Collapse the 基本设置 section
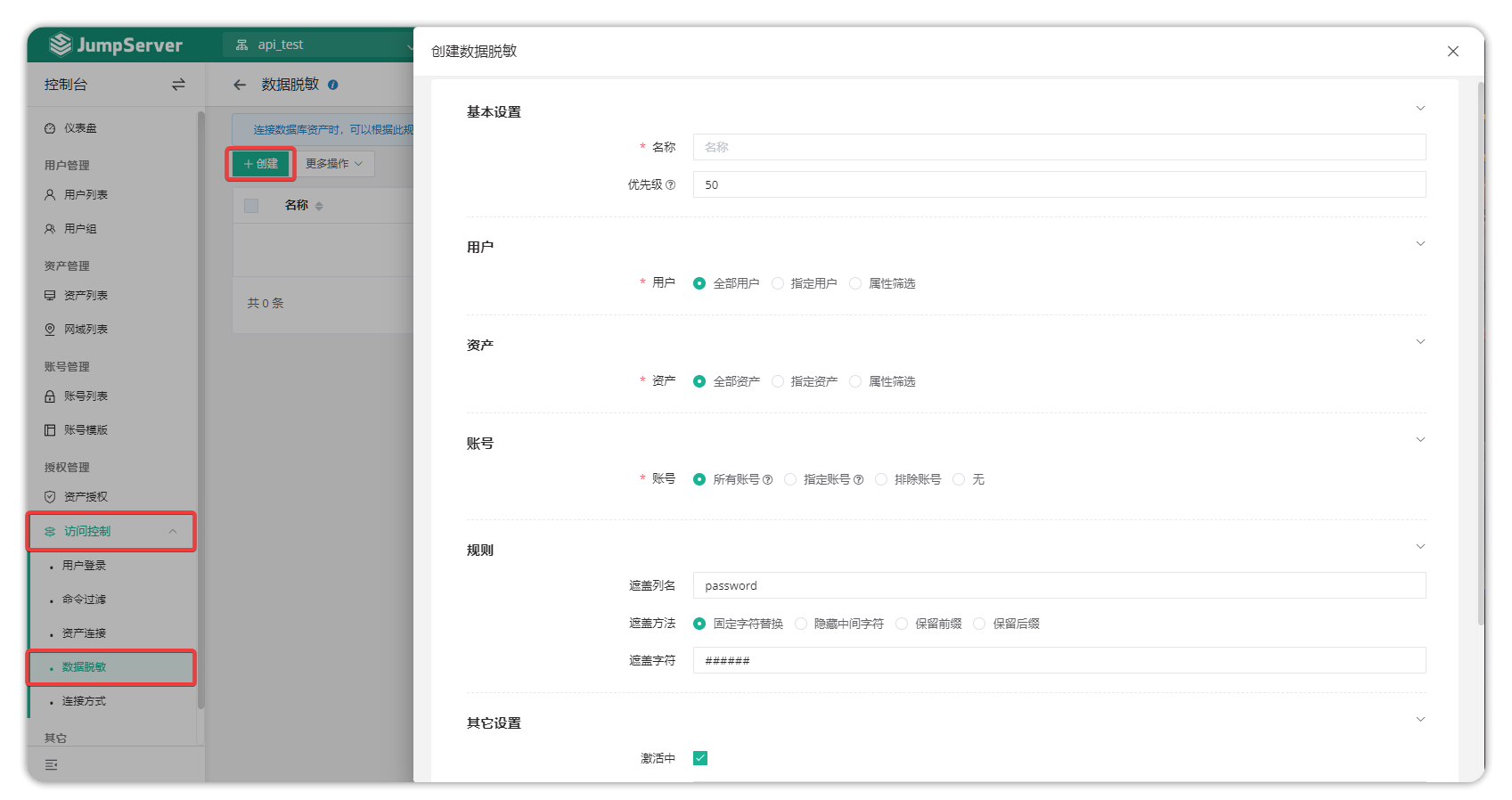Image resolution: width=1512 pixels, height=800 pixels. (x=1420, y=109)
